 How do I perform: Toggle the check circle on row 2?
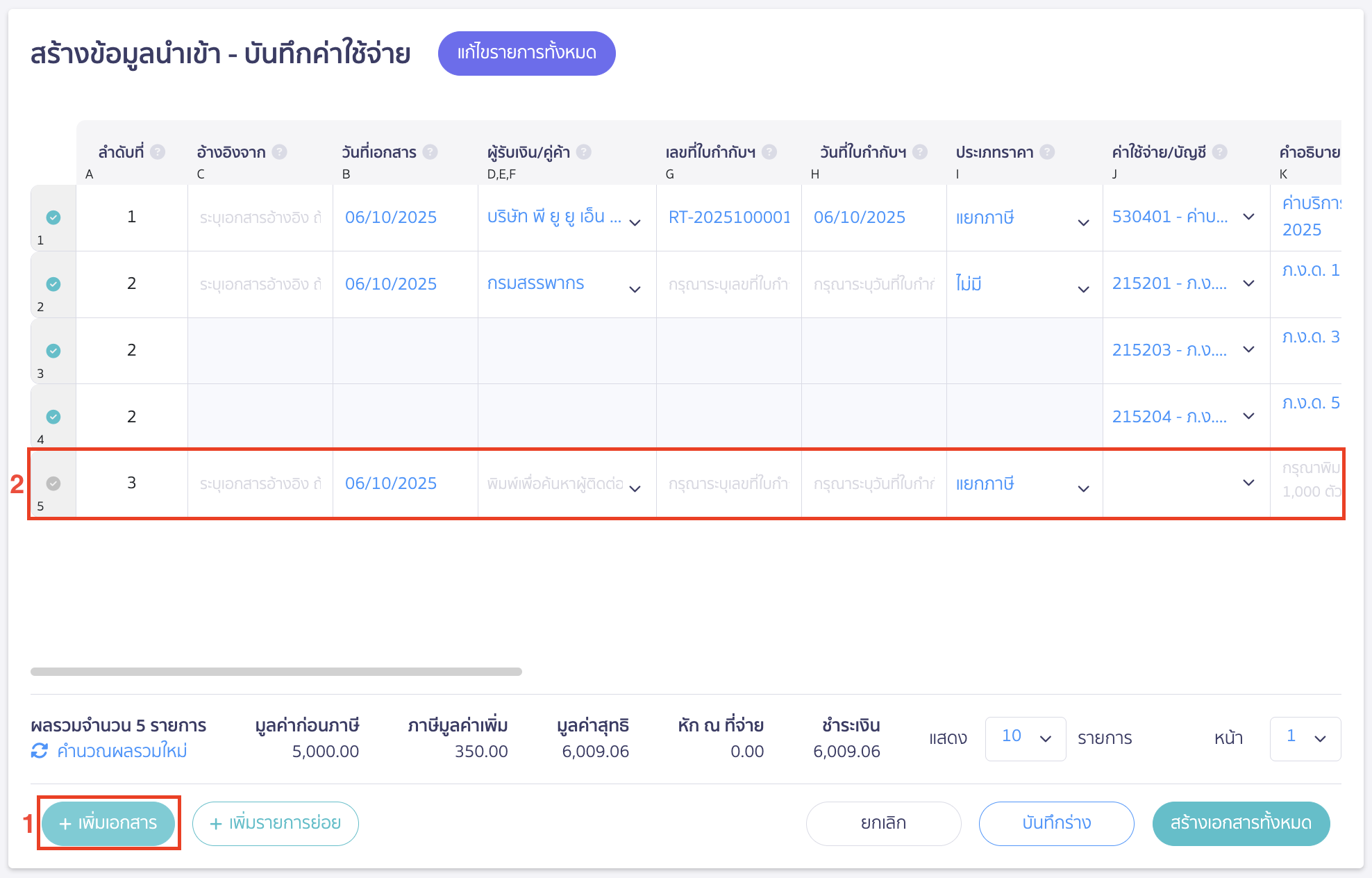[x=53, y=284]
